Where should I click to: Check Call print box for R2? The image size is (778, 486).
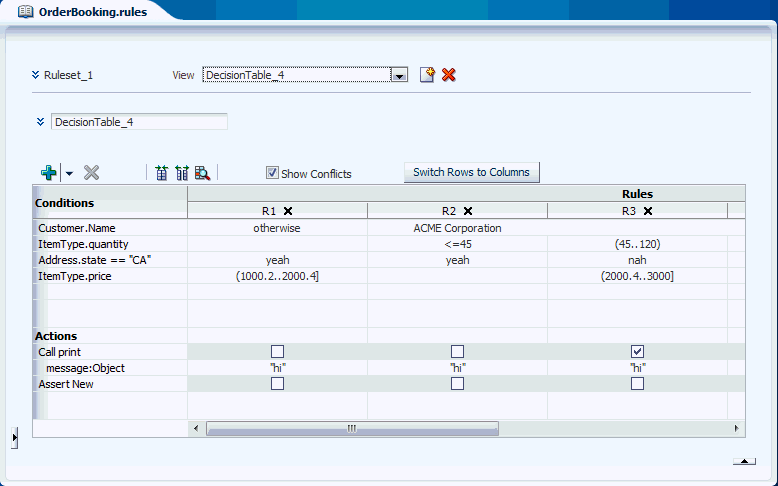[x=457, y=351]
